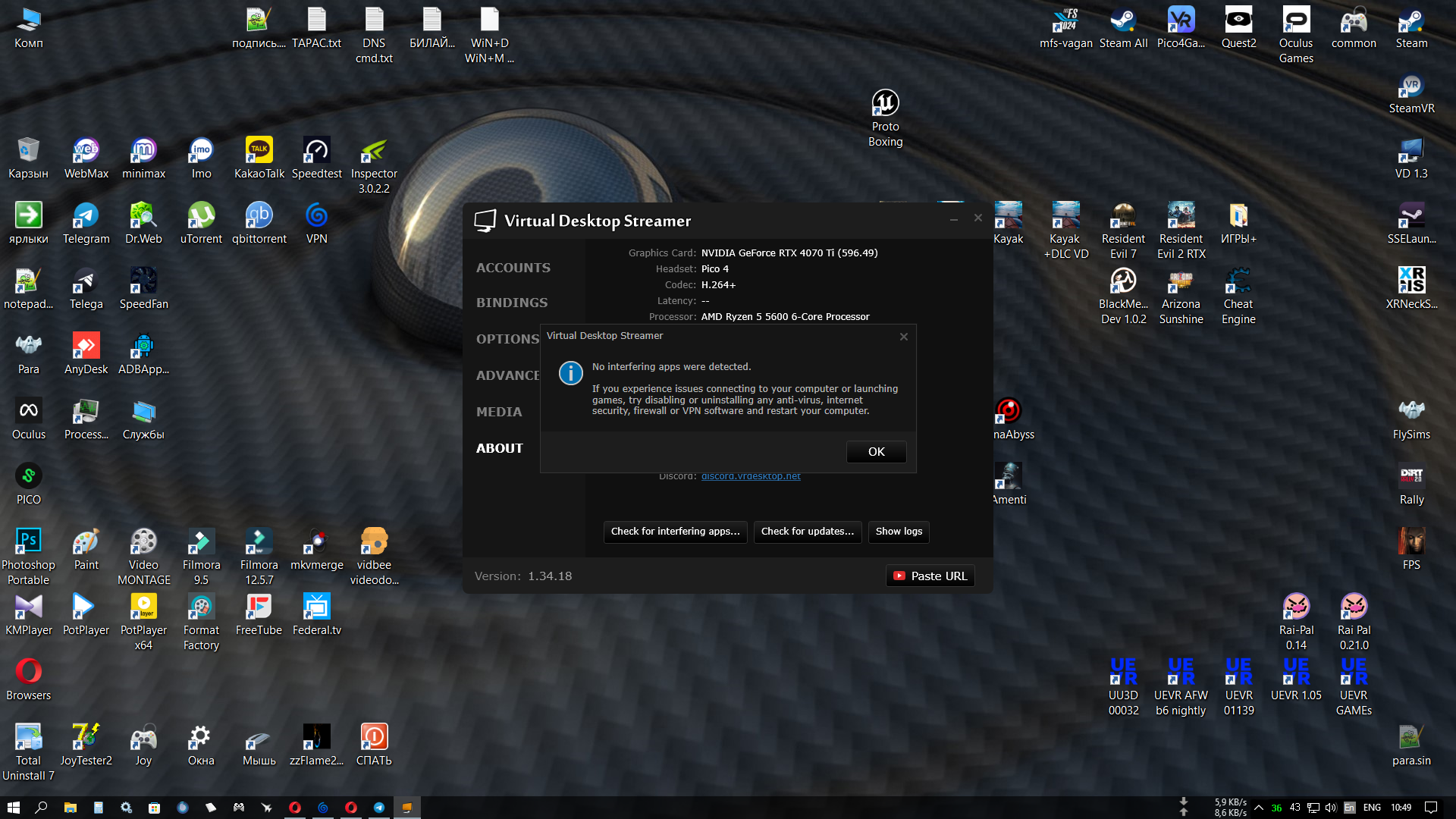Close the Virtual Desktop Streamer message dialog
The width and height of the screenshot is (1456, 819).
tap(903, 336)
